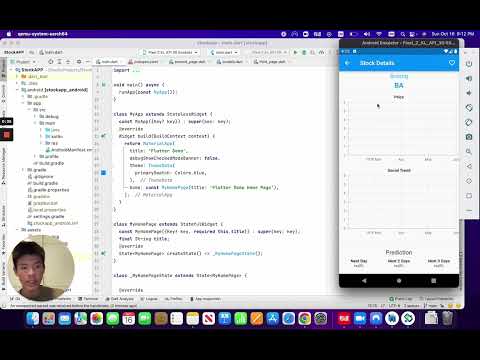The image size is (480, 360).
Task: Open the Pixel 2 XL device selector dropdown
Action: (170, 52)
